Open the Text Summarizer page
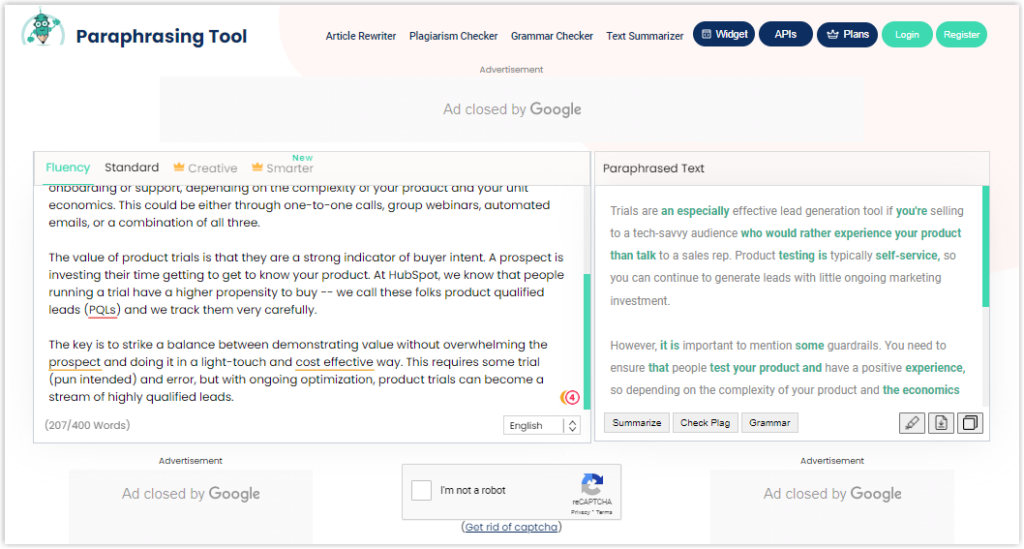This screenshot has height=549, width=1024. (645, 36)
